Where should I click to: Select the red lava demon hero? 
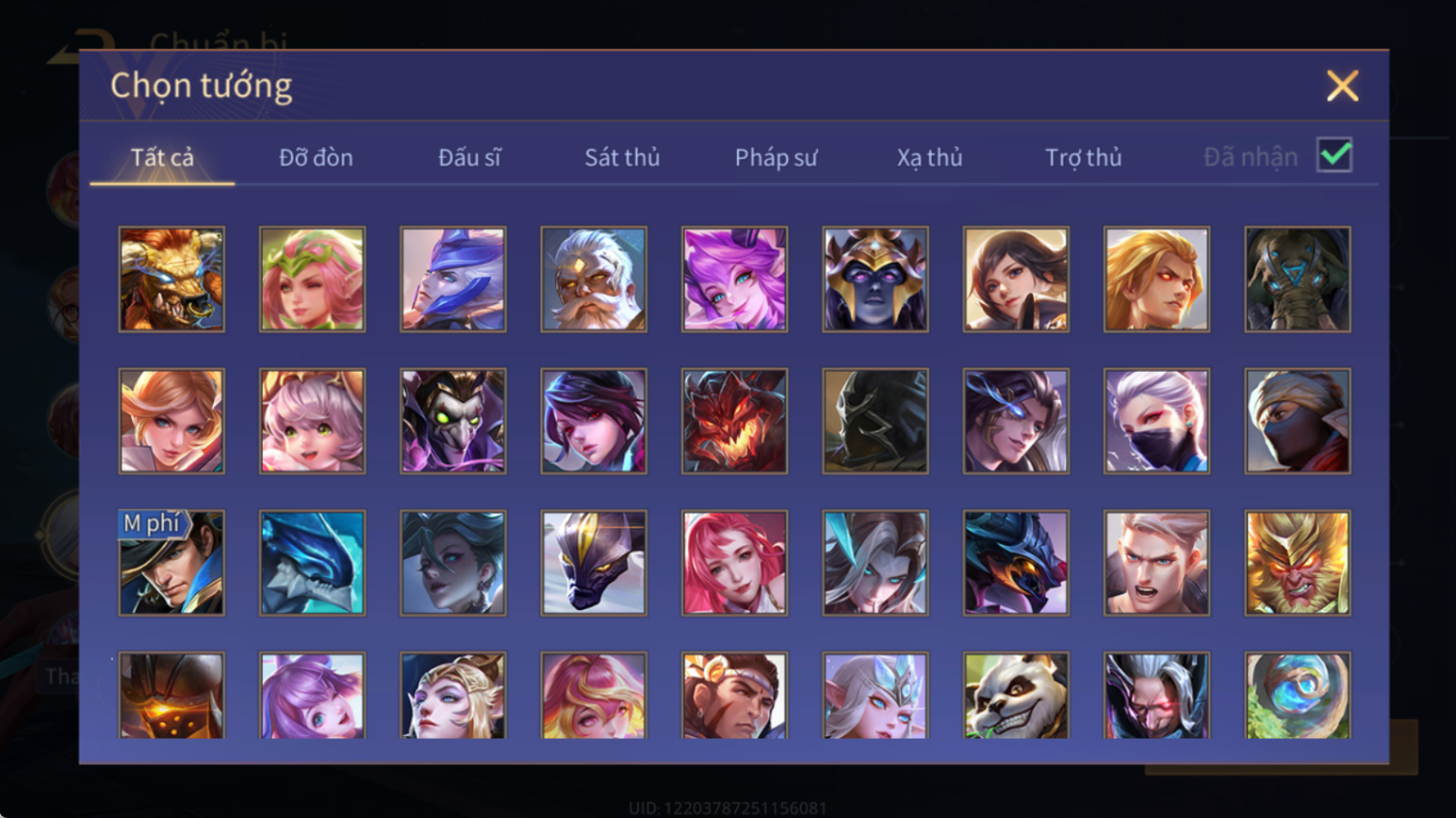pyautogui.click(x=734, y=421)
